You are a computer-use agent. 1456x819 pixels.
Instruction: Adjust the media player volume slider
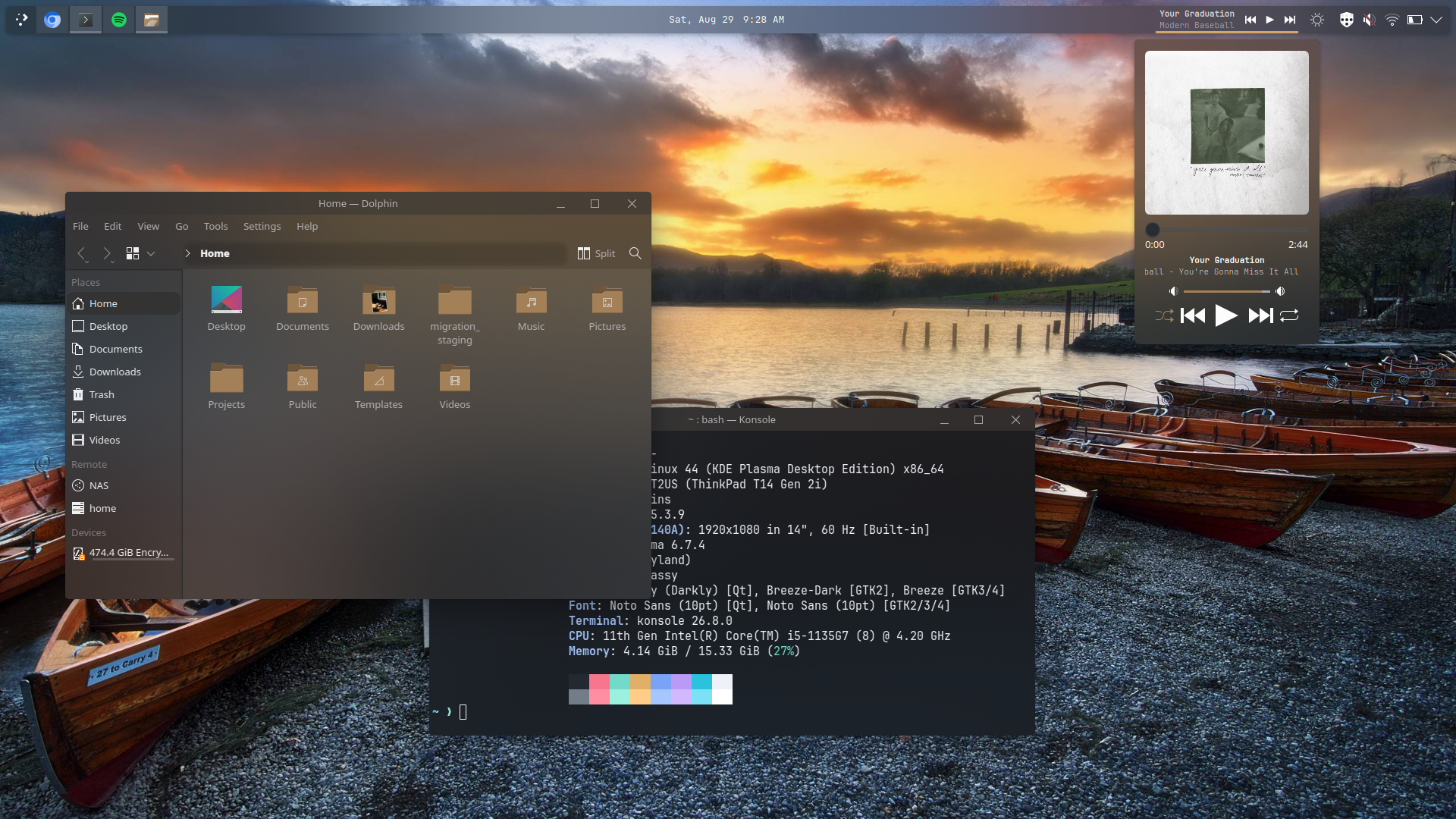coord(1227,291)
